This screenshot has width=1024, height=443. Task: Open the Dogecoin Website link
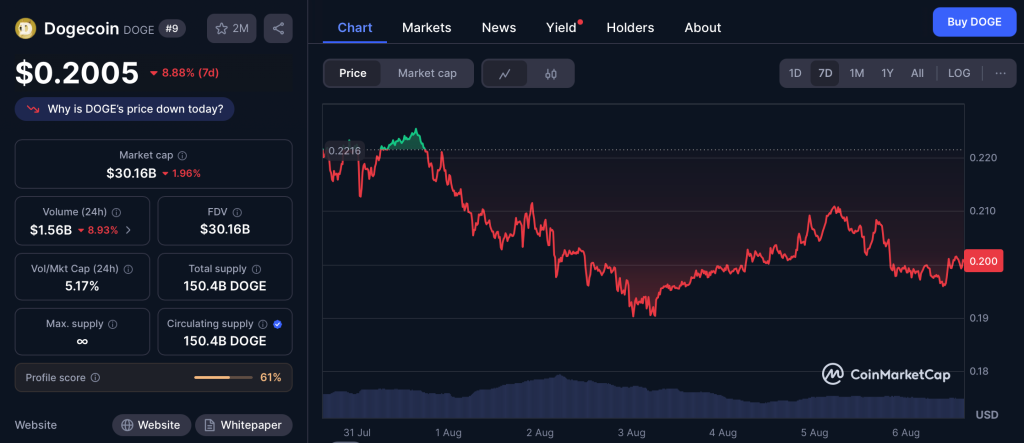152,425
